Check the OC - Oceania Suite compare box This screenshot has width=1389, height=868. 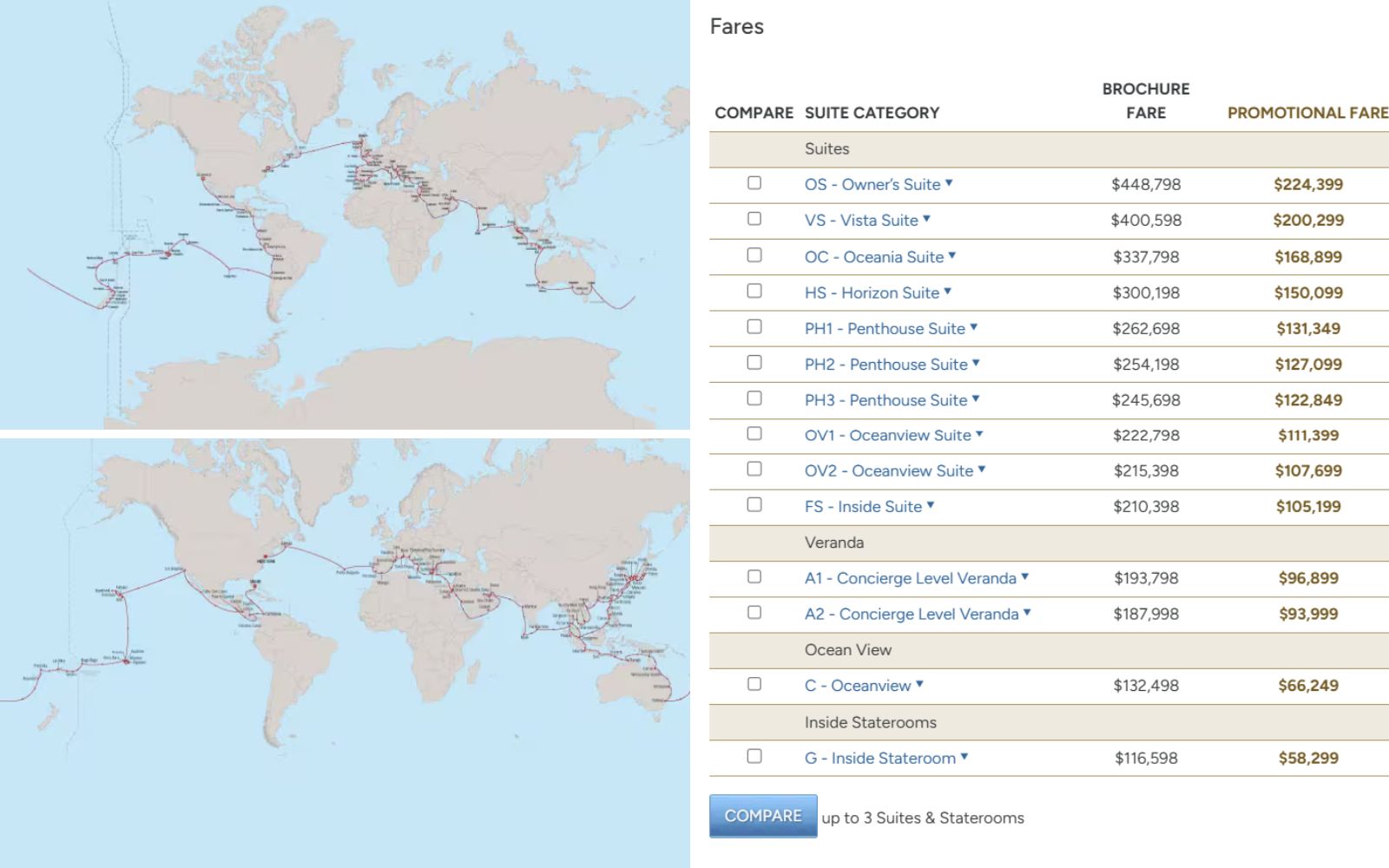coord(754,255)
